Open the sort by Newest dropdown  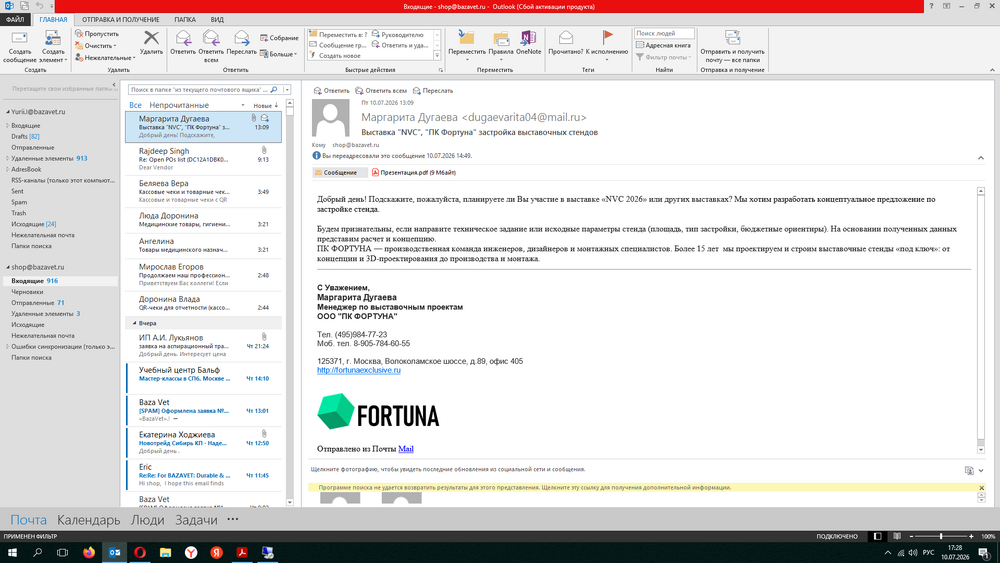tap(265, 106)
